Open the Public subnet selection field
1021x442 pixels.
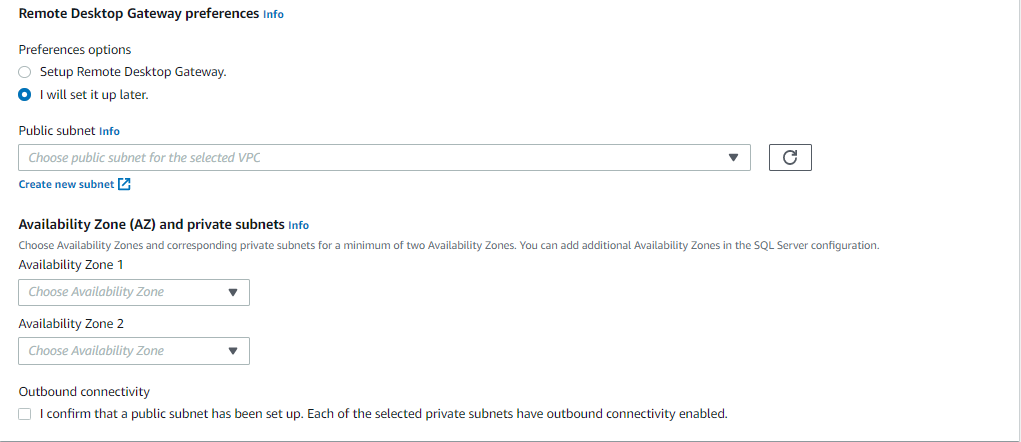[385, 158]
